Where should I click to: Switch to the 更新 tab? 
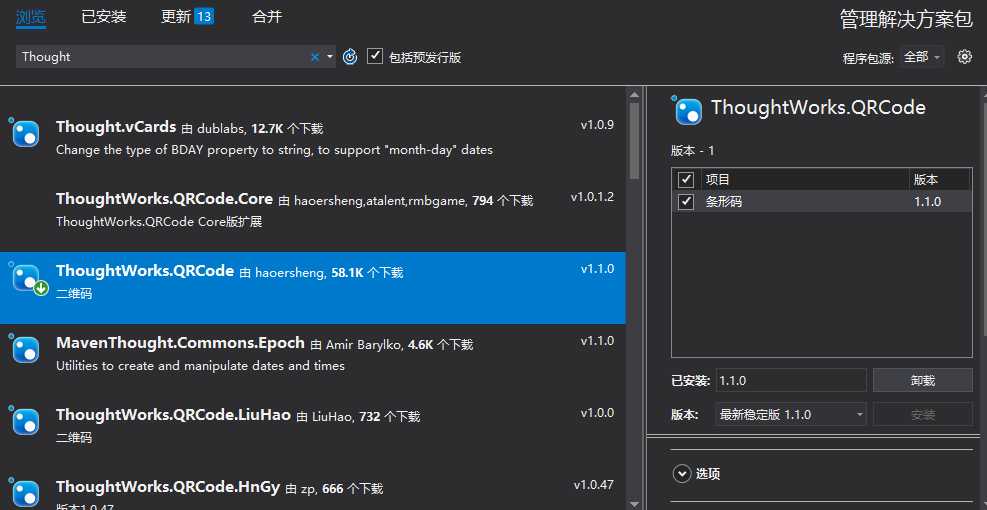tap(188, 17)
